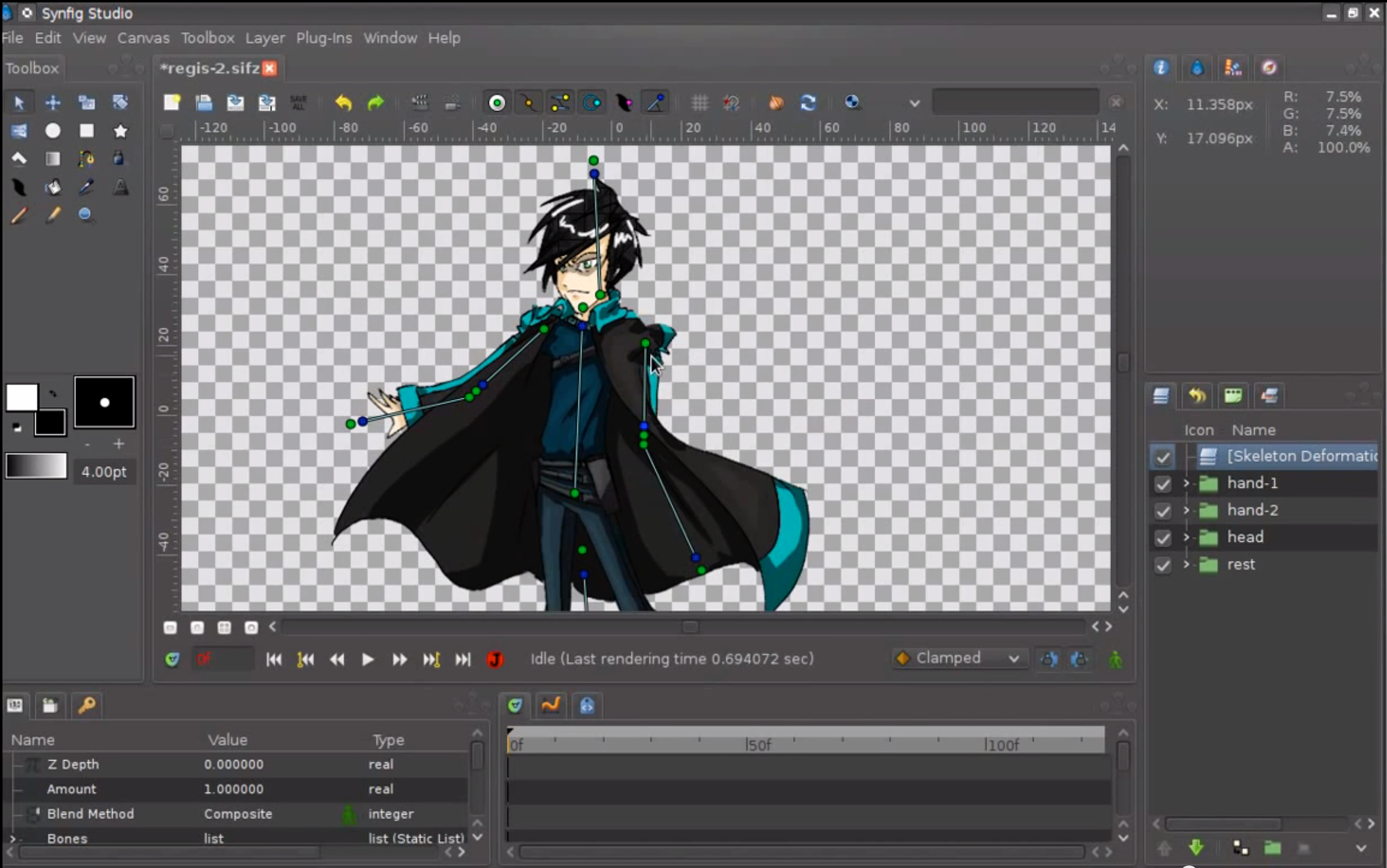Undo the last action
The height and width of the screenshot is (868, 1387).
(344, 102)
